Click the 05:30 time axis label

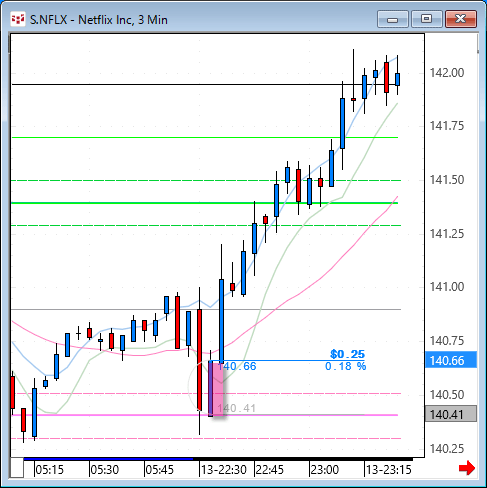[x=105, y=470]
